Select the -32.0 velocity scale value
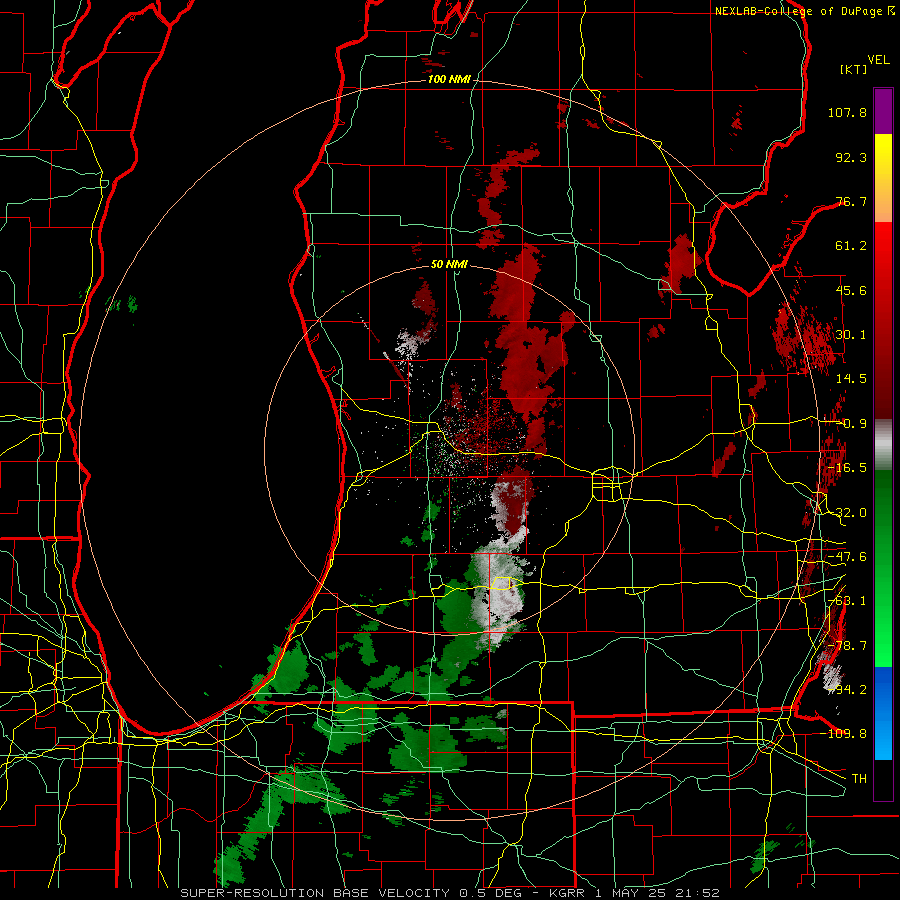900x900 pixels. click(x=847, y=512)
